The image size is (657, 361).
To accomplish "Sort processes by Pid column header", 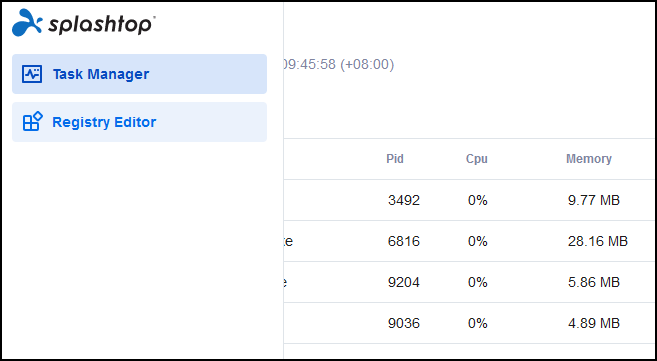I will click(x=395, y=159).
